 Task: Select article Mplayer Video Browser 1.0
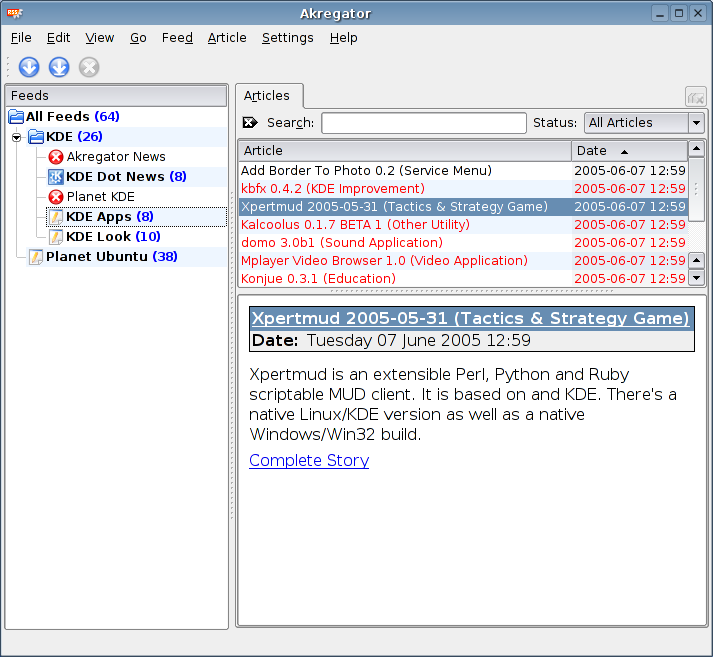pyautogui.click(x=463, y=261)
